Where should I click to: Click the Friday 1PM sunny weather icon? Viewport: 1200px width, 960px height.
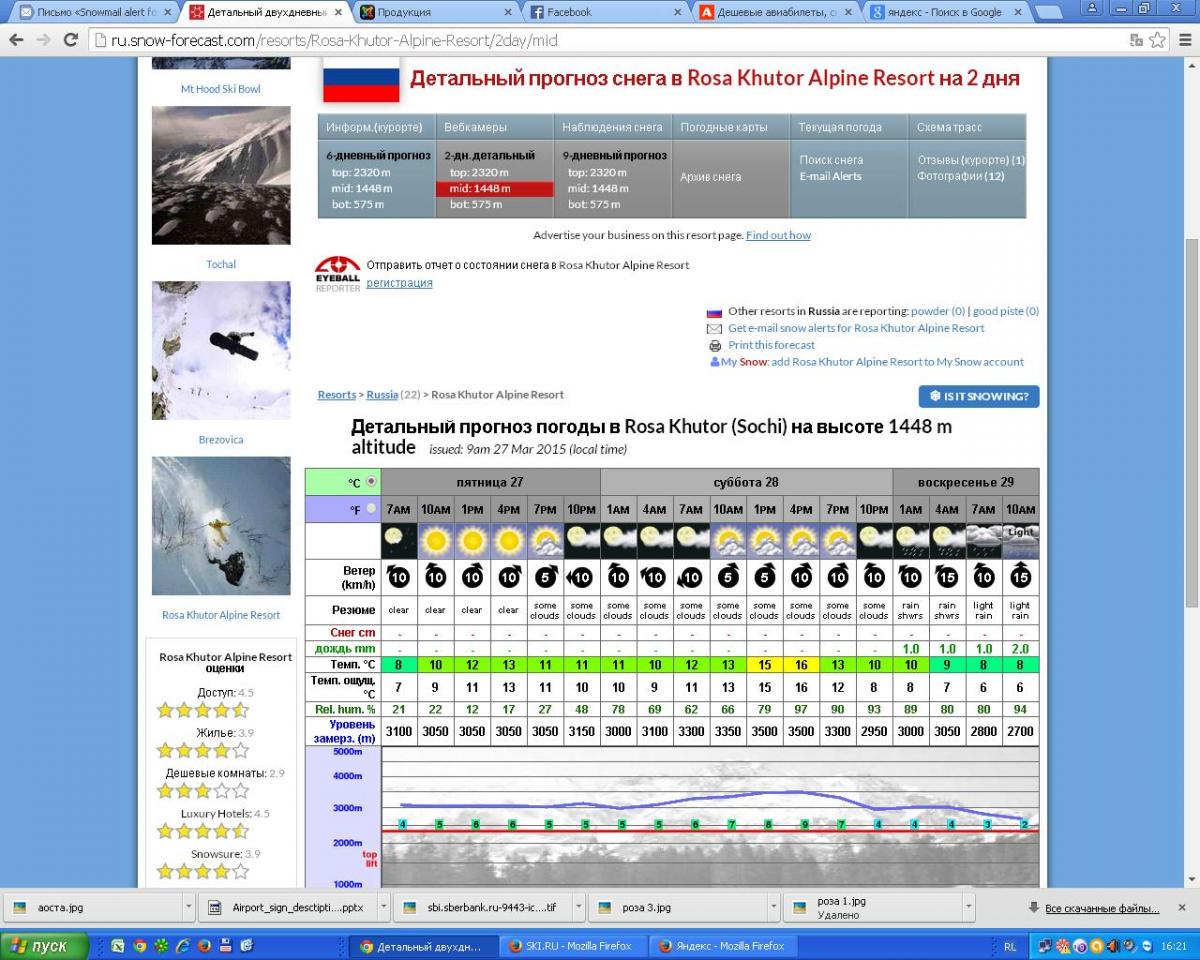(x=472, y=541)
